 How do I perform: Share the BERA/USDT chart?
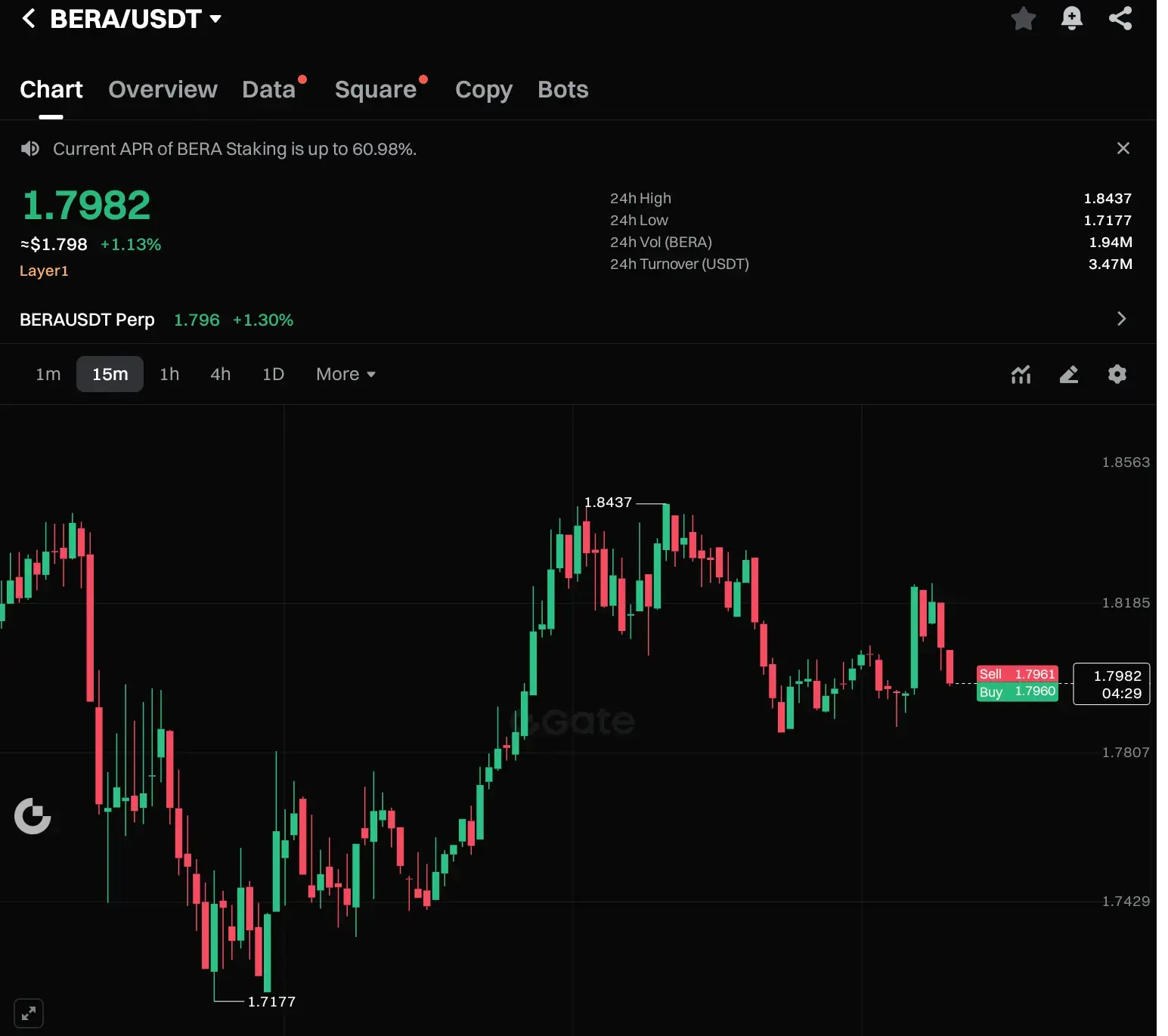point(1120,18)
